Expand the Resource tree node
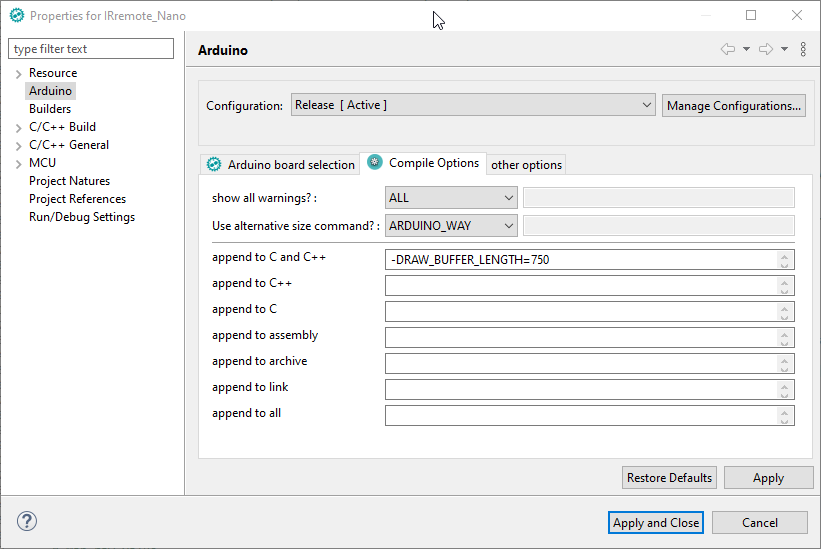 pos(18,74)
